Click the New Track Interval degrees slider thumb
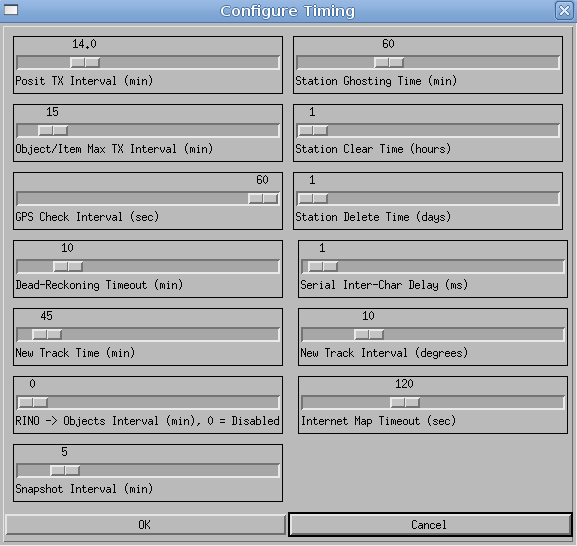577x546 pixels. coord(369,334)
